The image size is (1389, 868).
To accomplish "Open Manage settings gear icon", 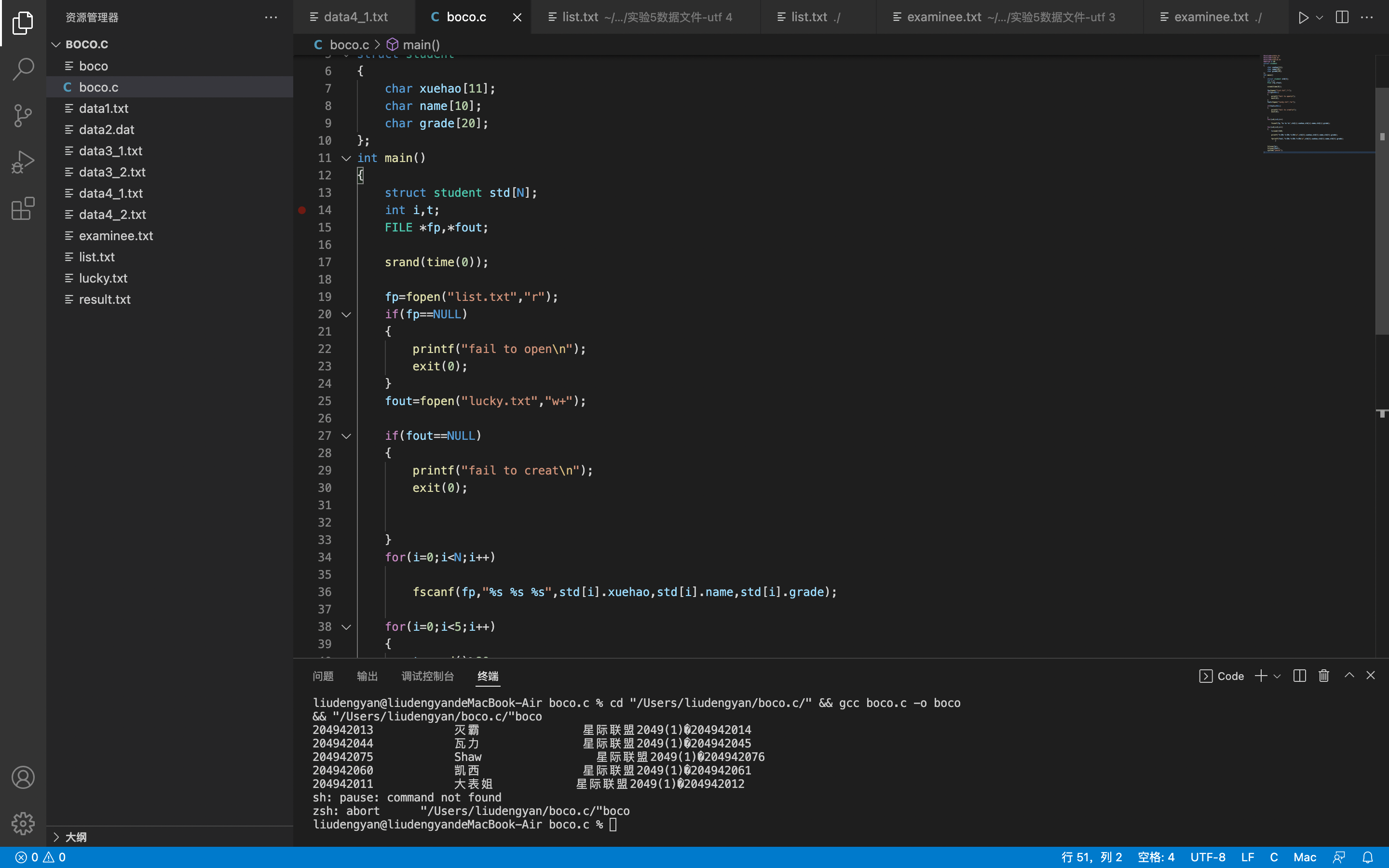I will click(x=23, y=823).
